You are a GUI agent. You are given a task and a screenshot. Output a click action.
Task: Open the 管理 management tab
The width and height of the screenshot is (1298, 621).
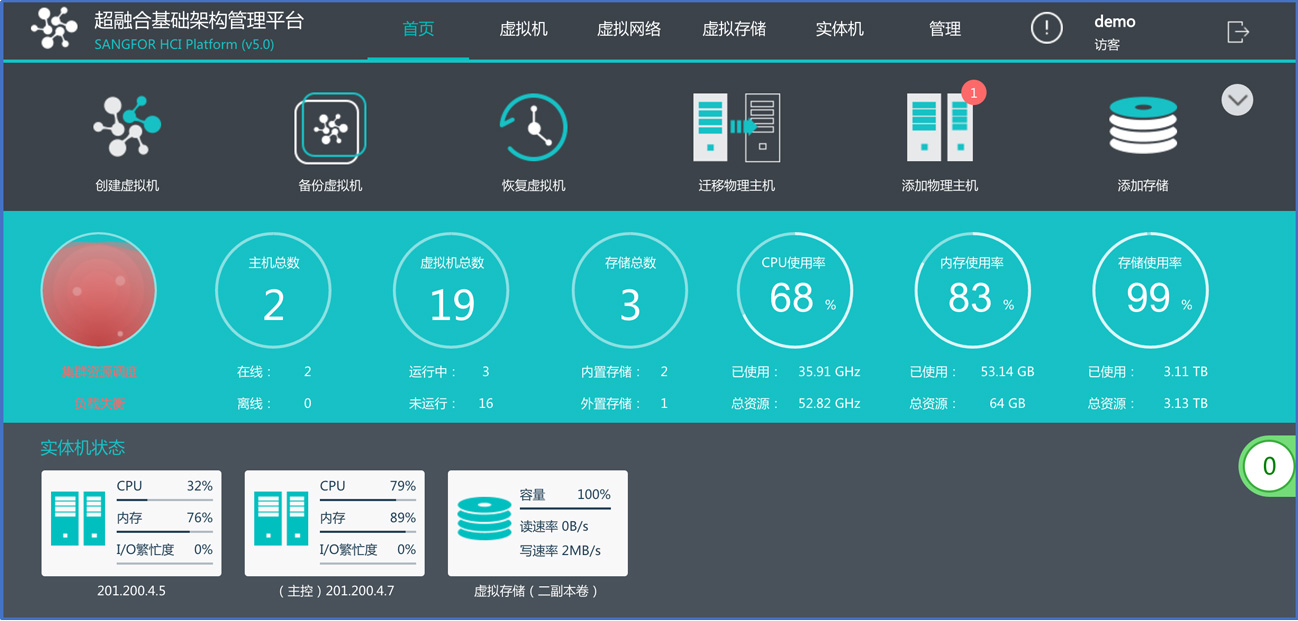click(x=944, y=29)
